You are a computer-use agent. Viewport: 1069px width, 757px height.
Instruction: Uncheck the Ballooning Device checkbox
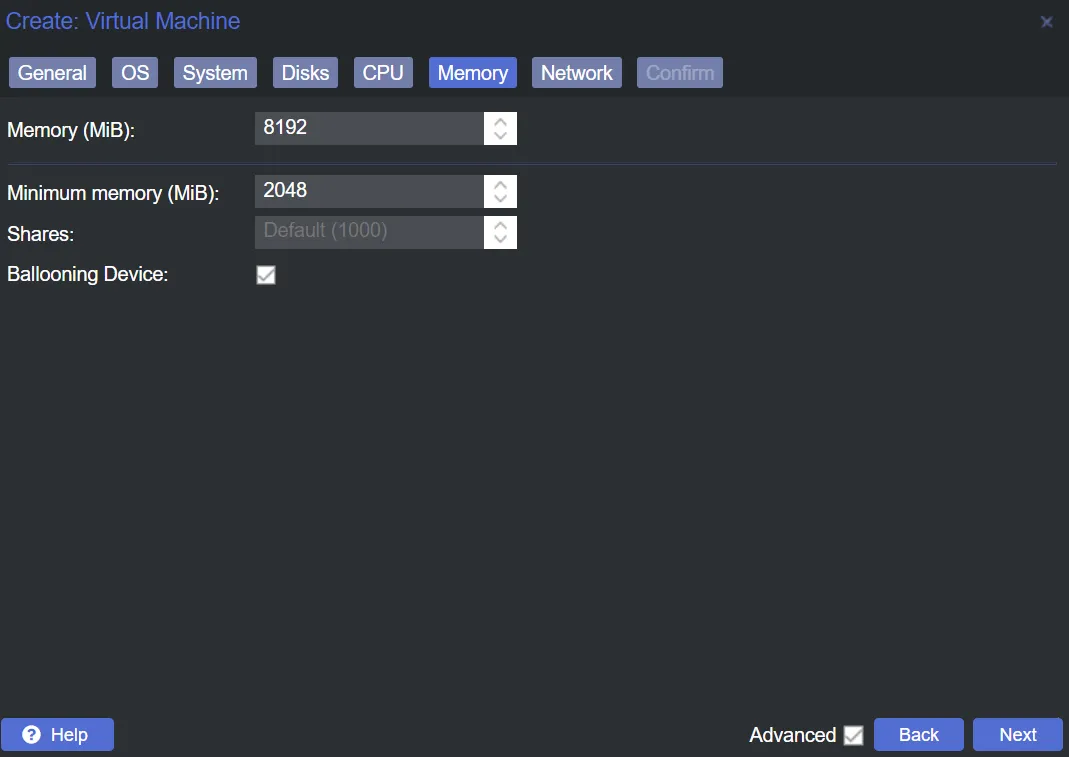coord(266,275)
